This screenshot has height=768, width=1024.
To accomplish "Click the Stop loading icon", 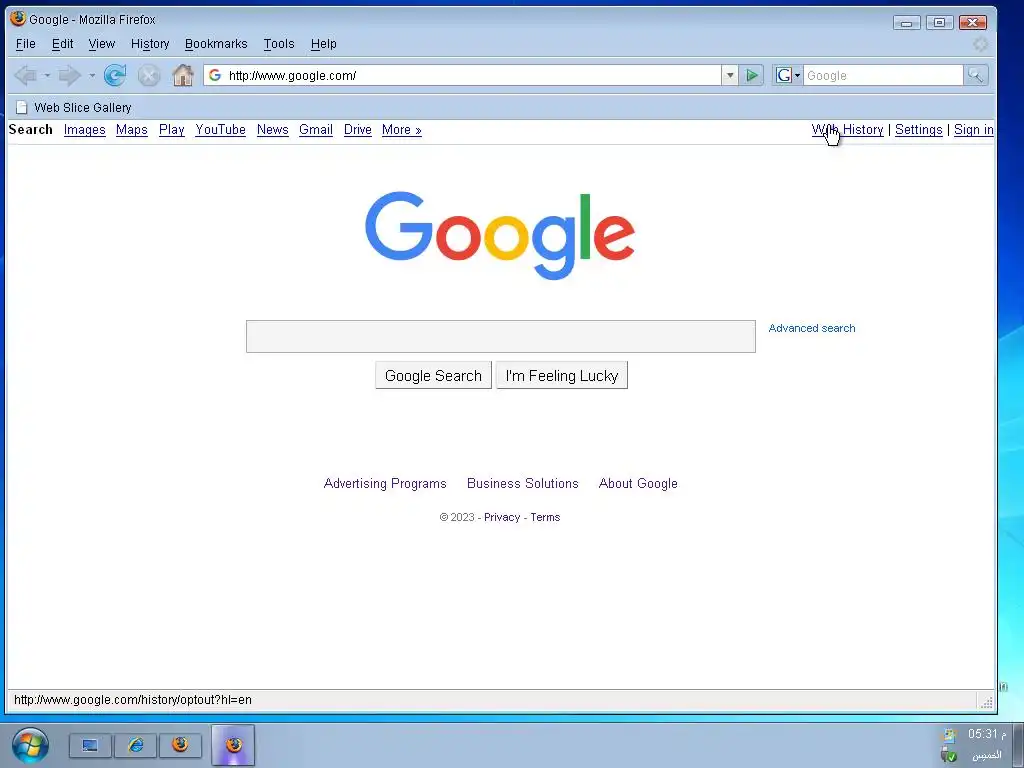I will [x=149, y=76].
